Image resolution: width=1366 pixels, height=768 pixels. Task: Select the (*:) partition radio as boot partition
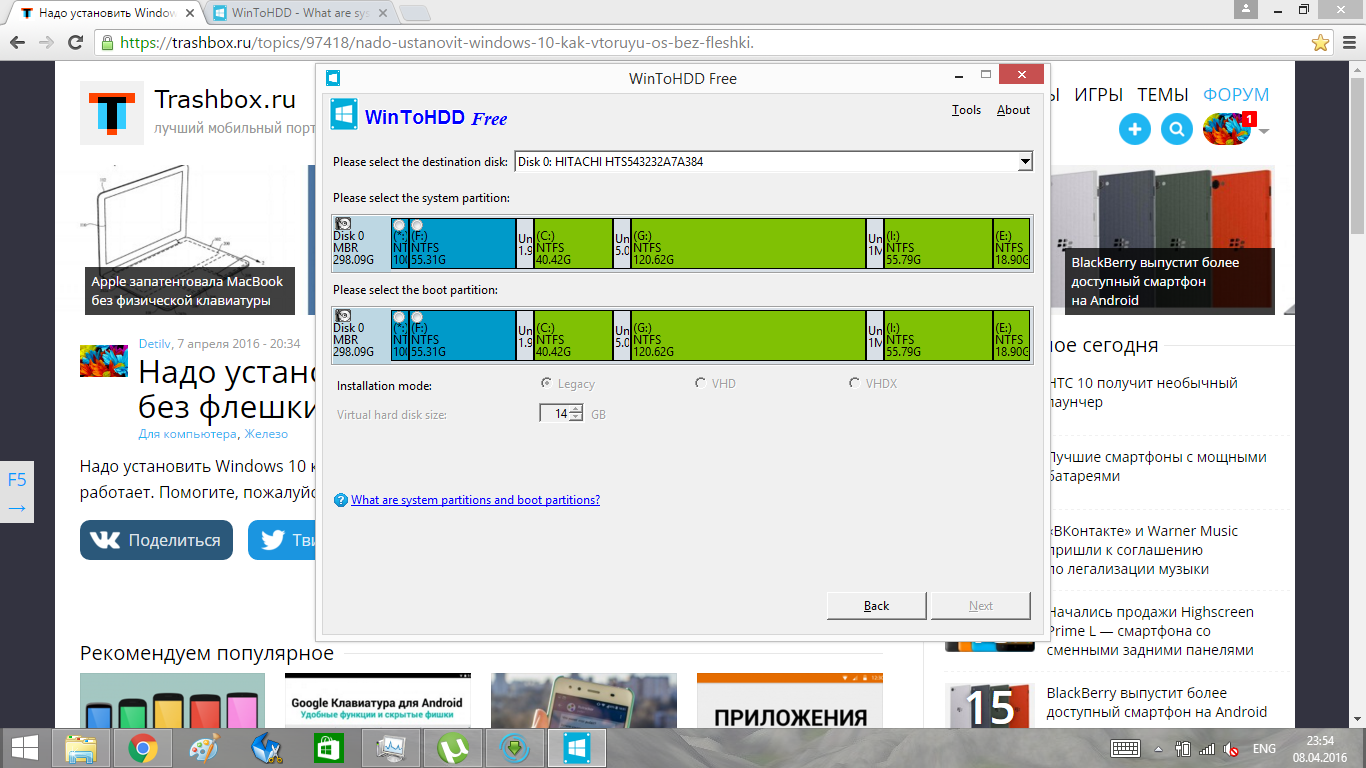[400, 317]
